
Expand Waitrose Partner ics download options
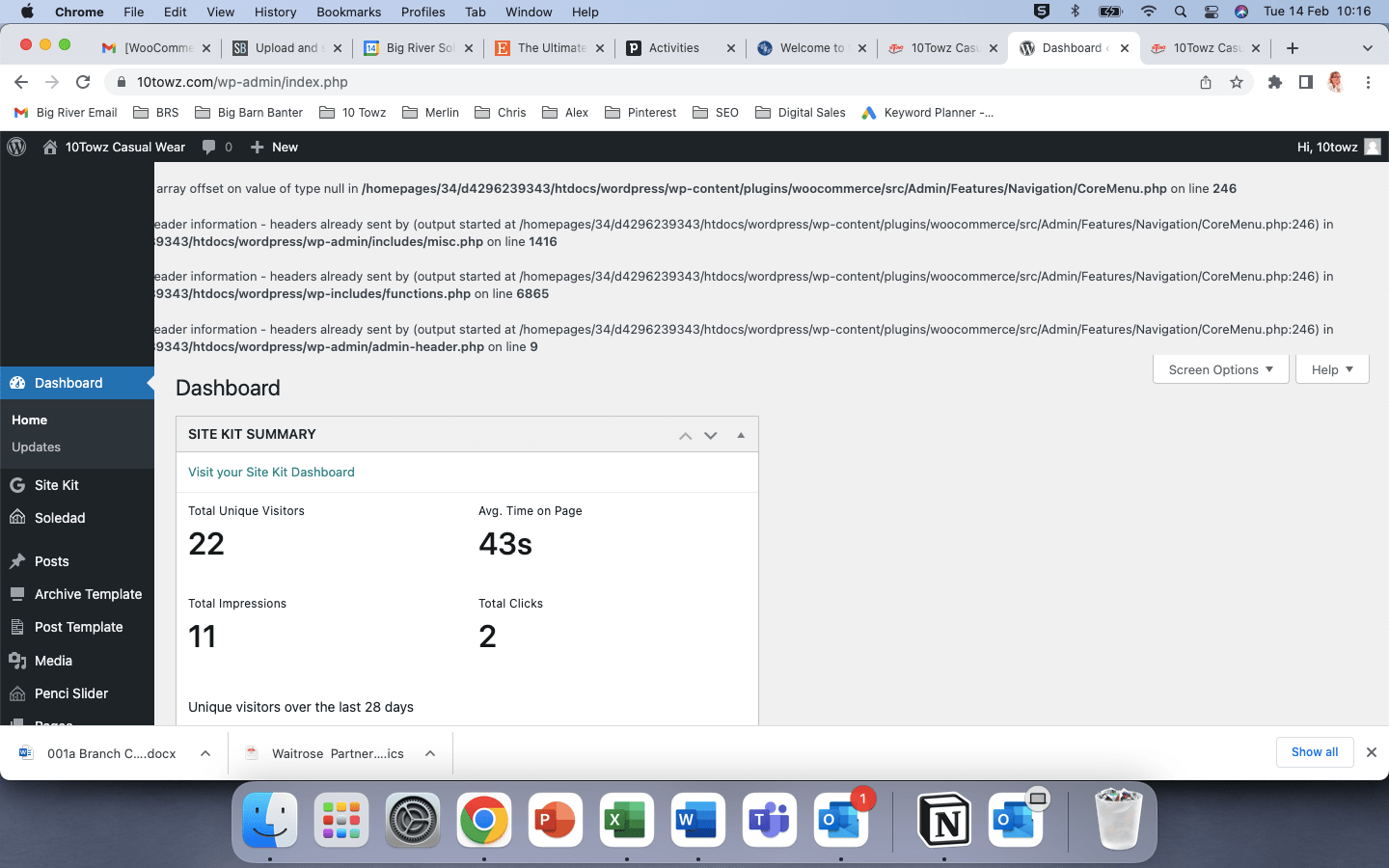[430, 753]
